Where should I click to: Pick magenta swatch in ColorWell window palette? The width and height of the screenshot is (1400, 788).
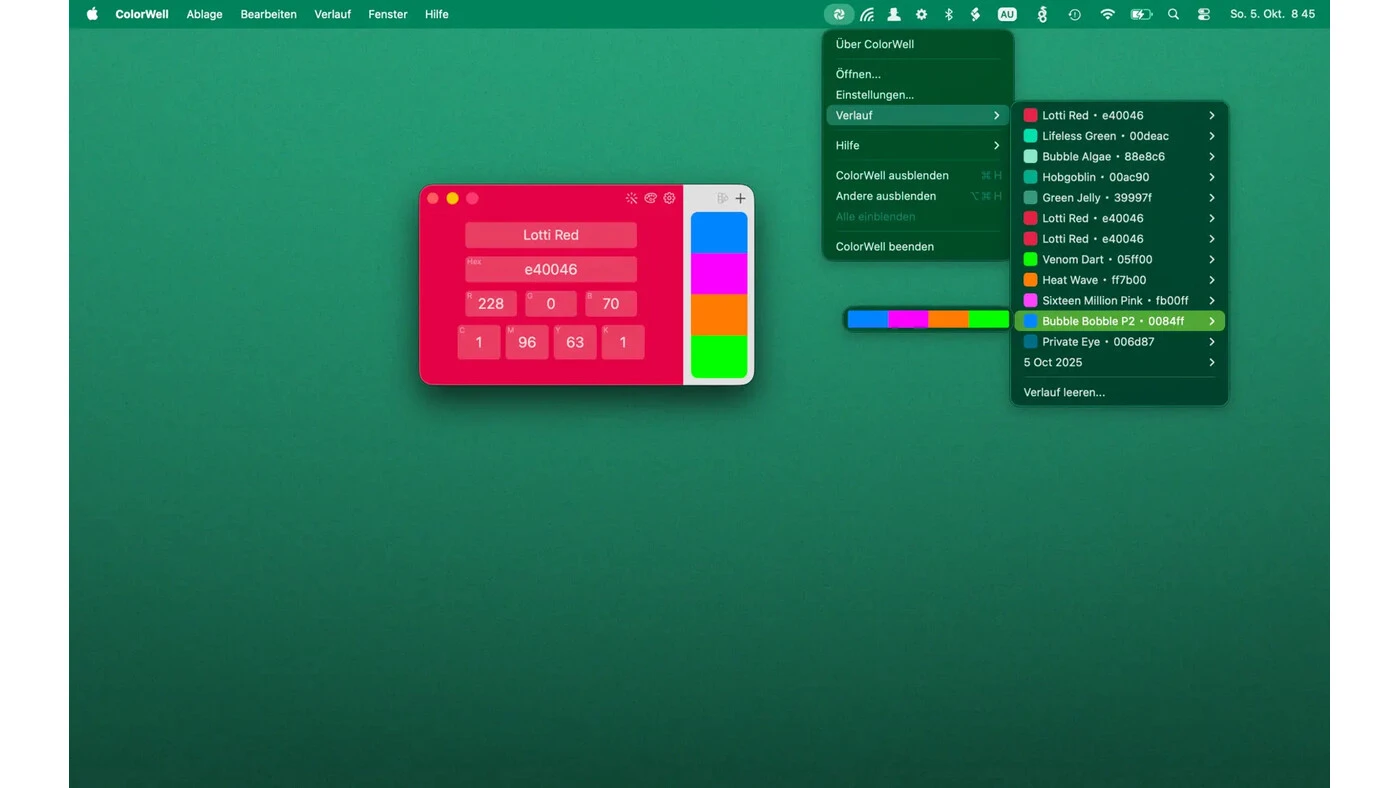(719, 274)
